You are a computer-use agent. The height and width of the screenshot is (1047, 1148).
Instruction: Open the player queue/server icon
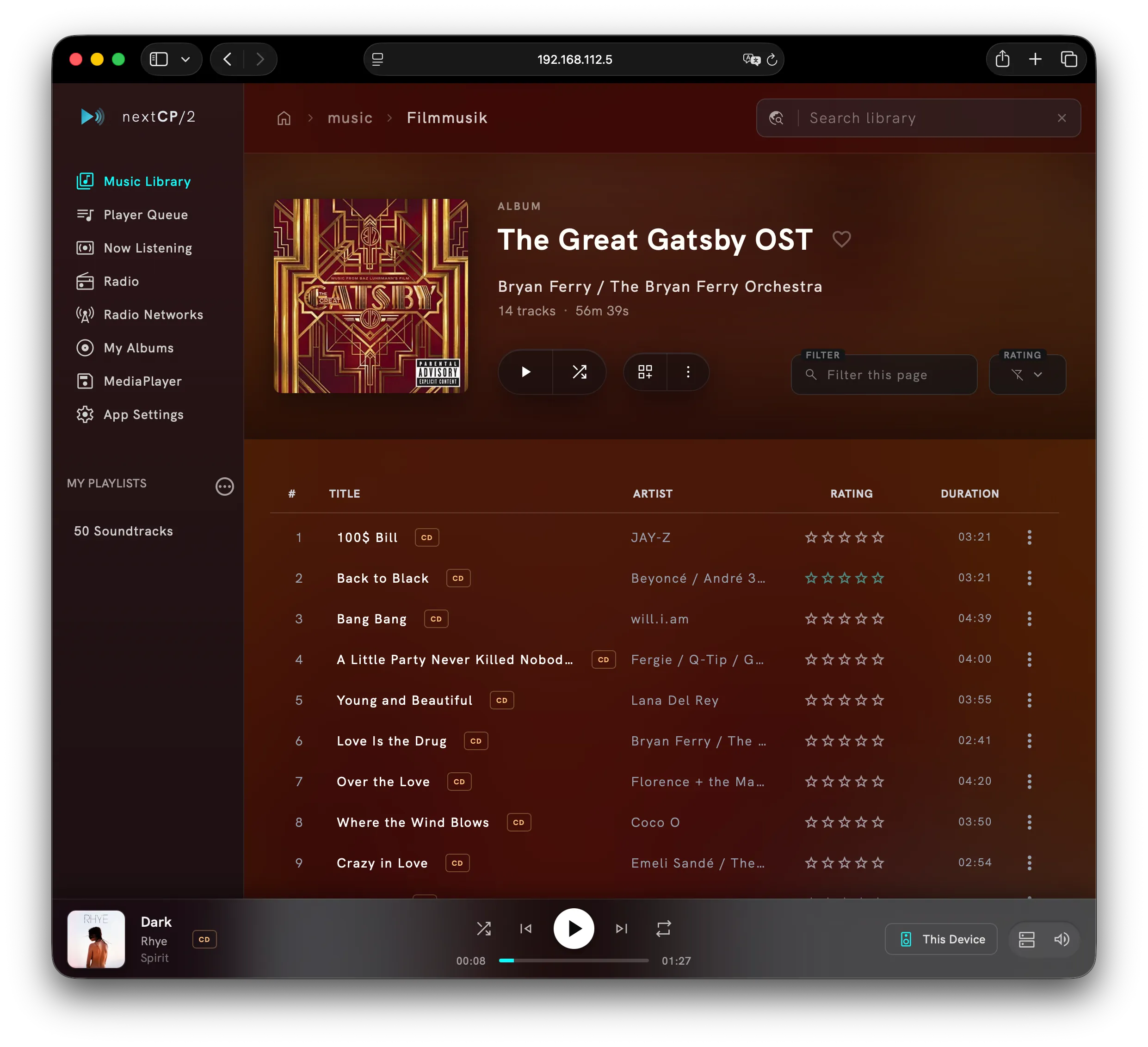click(1026, 939)
